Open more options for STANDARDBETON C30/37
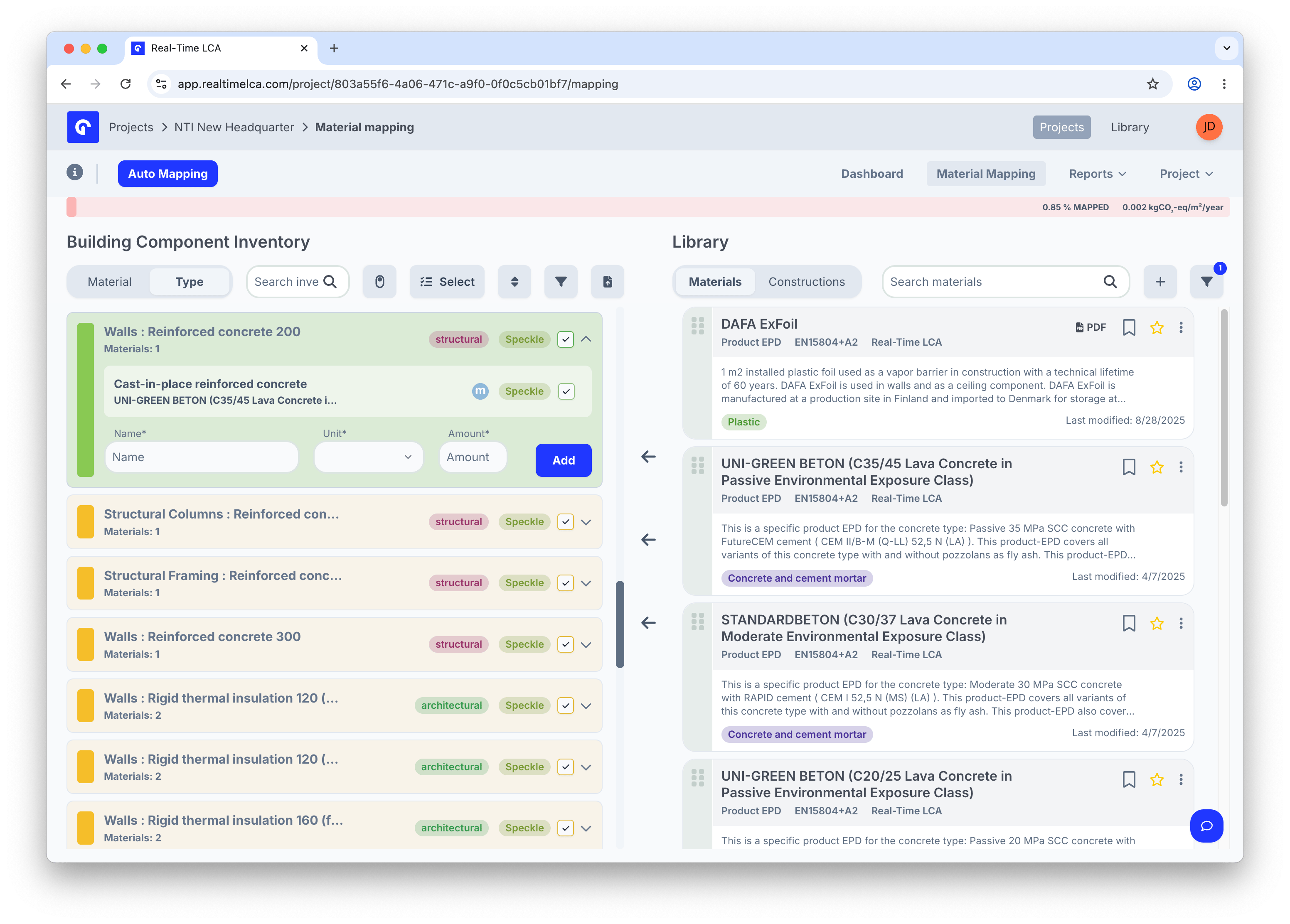The image size is (1290, 924). point(1182,624)
